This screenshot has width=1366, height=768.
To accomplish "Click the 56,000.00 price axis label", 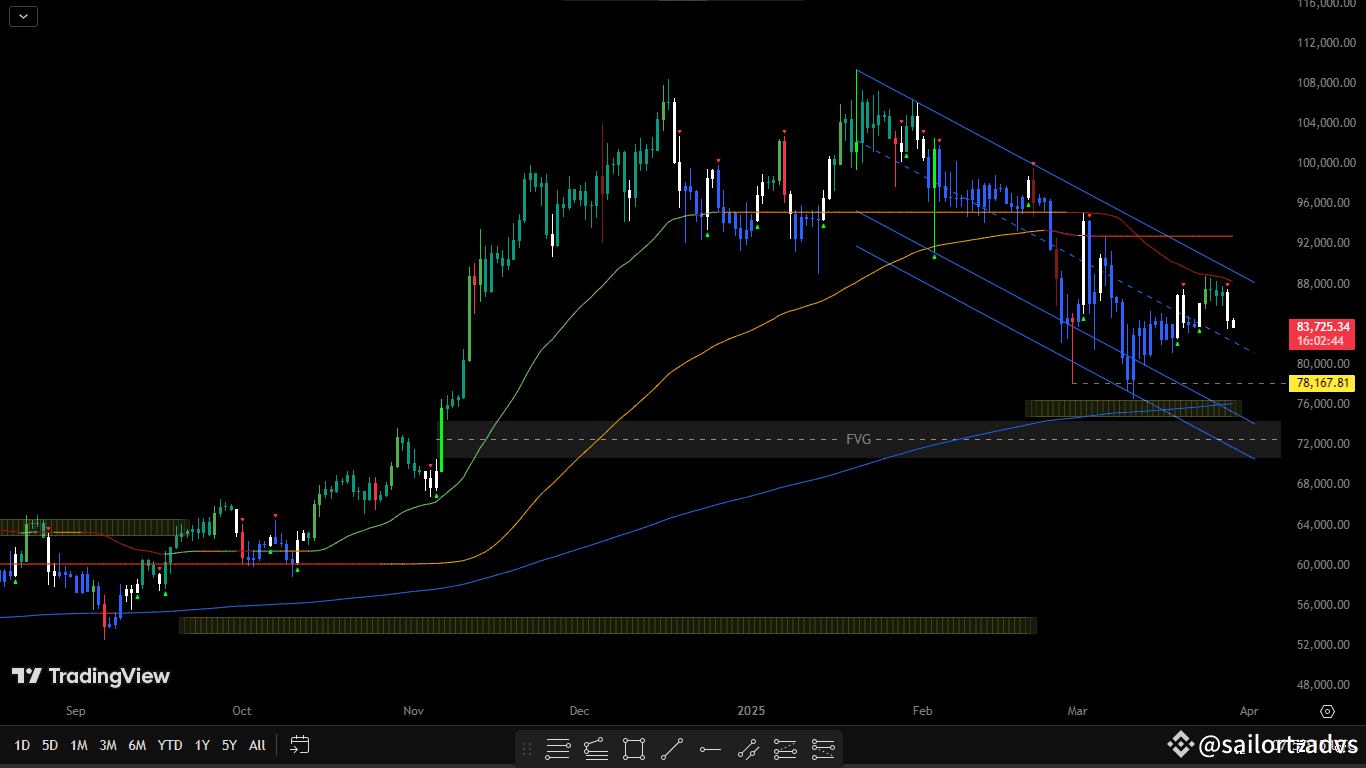I will coord(1322,604).
